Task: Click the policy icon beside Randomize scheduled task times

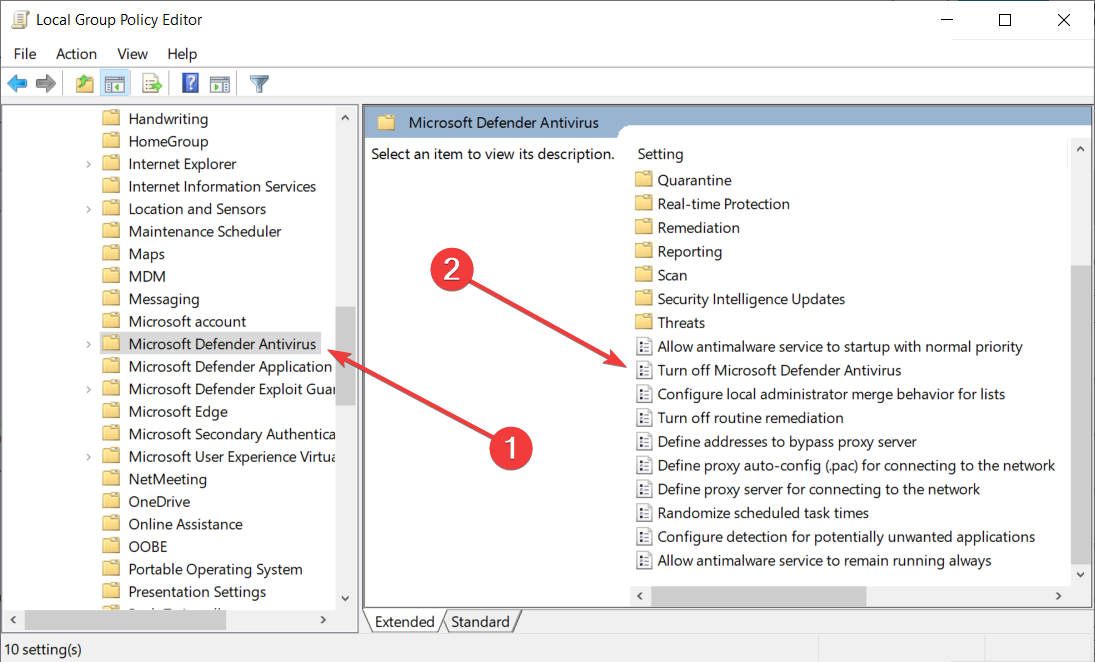Action: coord(644,513)
